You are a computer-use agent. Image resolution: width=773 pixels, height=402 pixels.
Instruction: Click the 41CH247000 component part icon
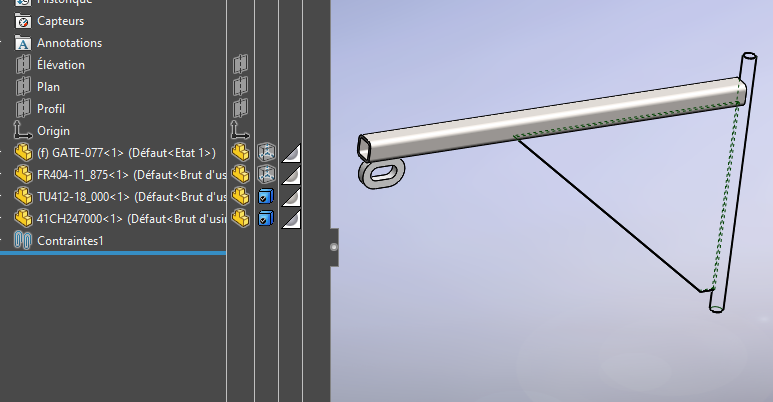pos(23,219)
